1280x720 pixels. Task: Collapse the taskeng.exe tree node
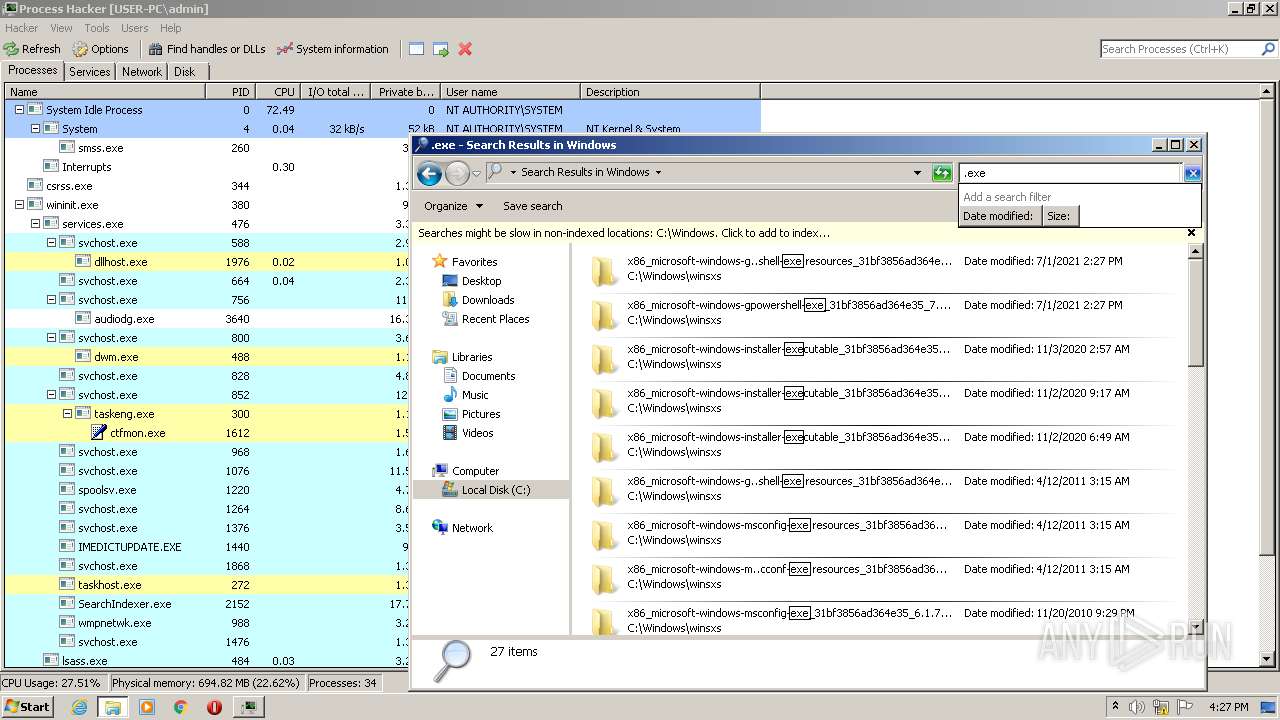67,414
